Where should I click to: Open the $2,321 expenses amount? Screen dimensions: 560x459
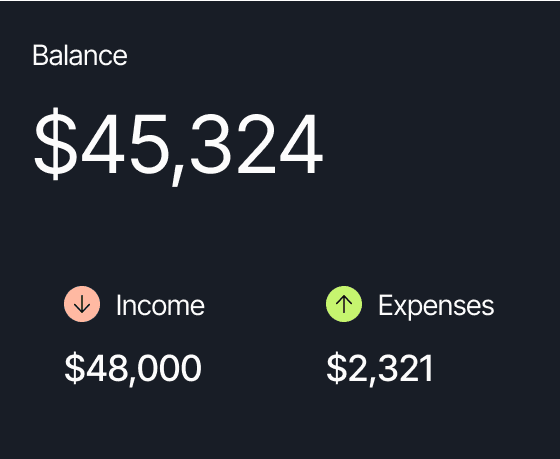coord(380,369)
